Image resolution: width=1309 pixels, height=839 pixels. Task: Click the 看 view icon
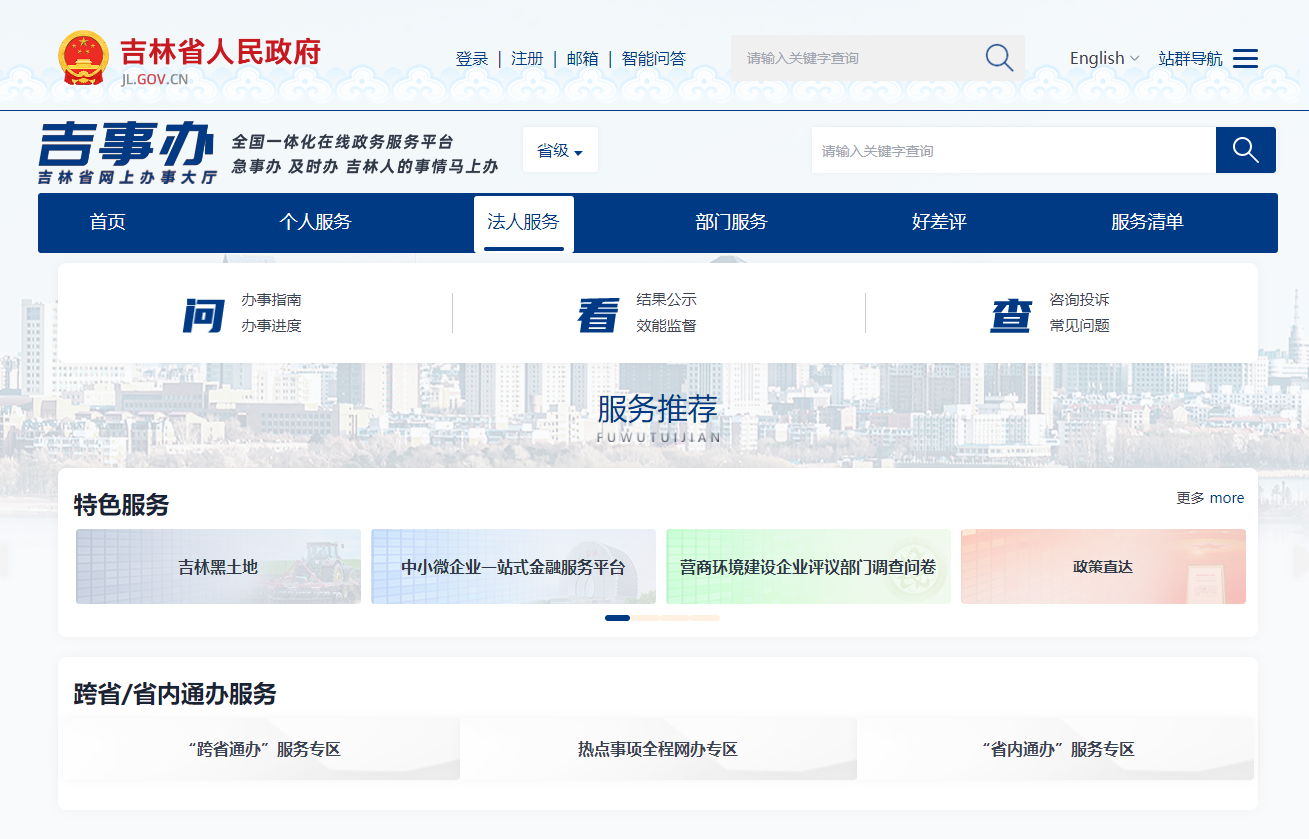point(598,314)
